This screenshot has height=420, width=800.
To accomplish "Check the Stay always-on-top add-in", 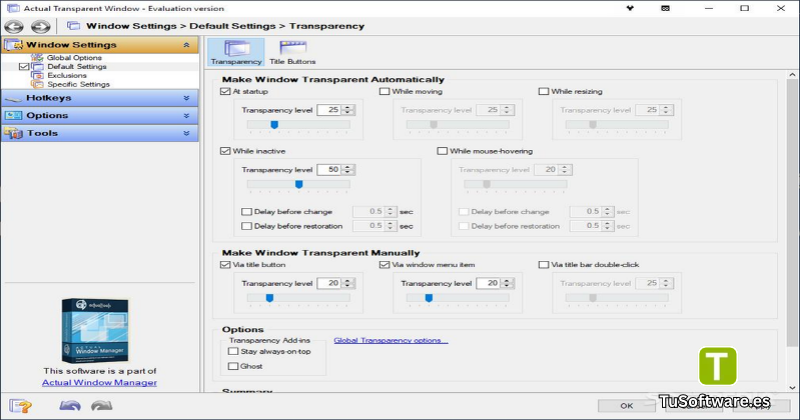I will 233,352.
